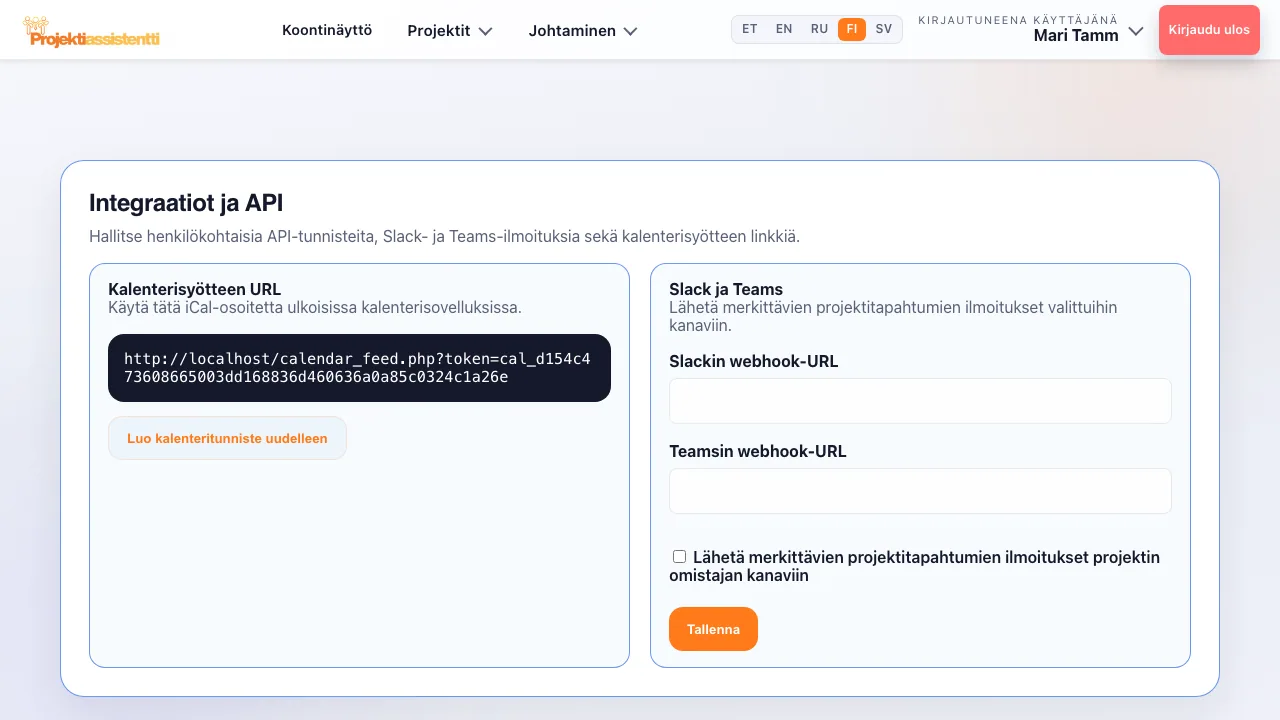1280x720 pixels.
Task: Switch language to SV
Action: (x=884, y=29)
